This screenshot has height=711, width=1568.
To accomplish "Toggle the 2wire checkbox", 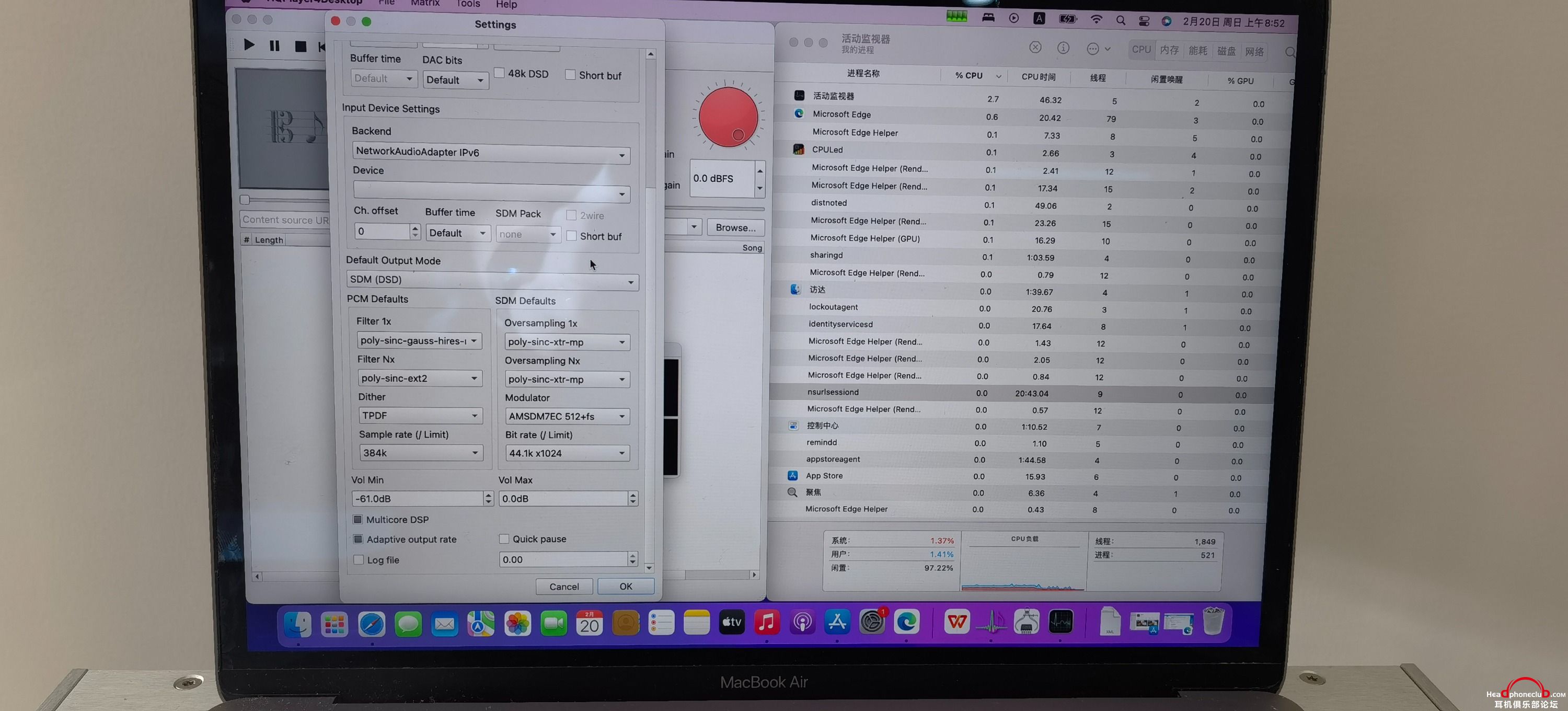I will pyautogui.click(x=571, y=215).
